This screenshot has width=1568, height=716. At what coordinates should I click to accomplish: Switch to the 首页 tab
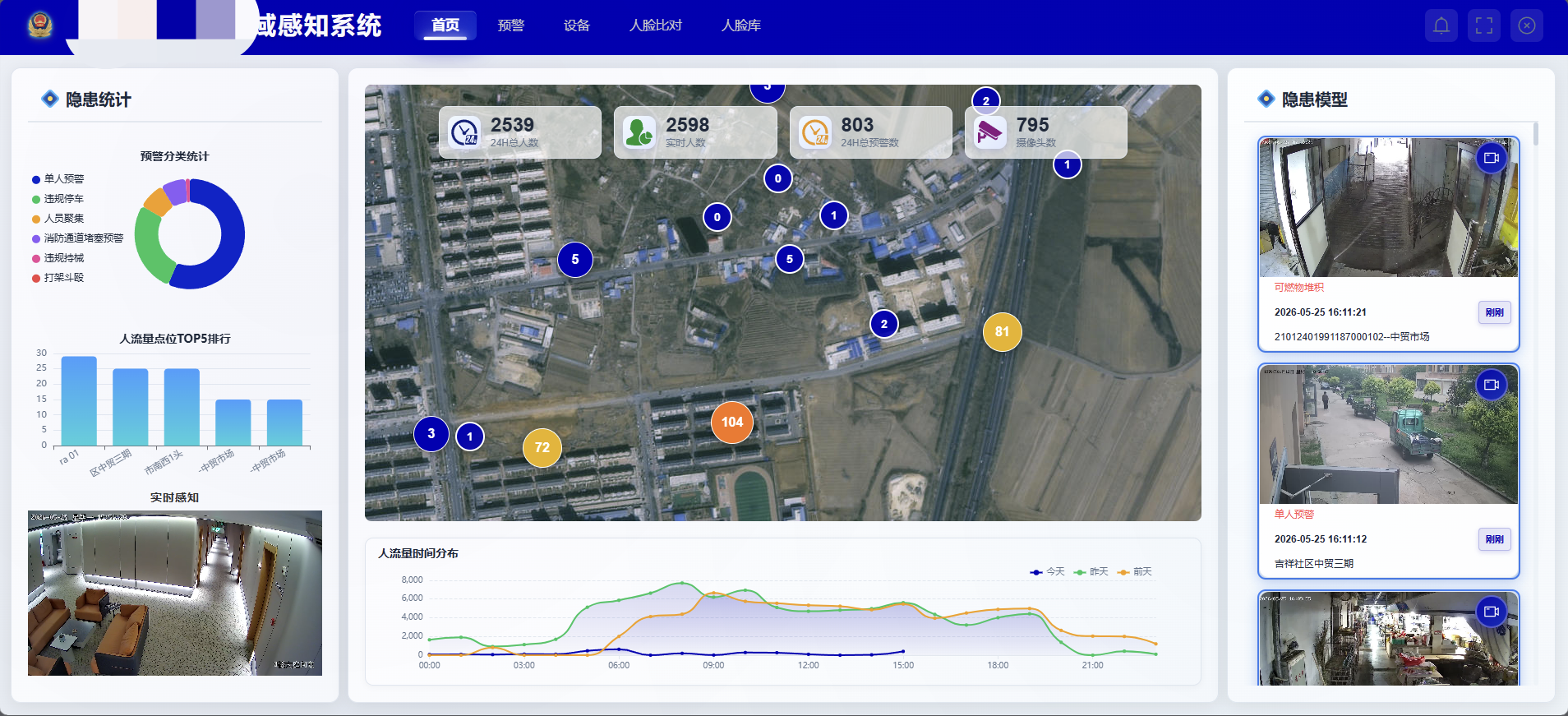(445, 25)
